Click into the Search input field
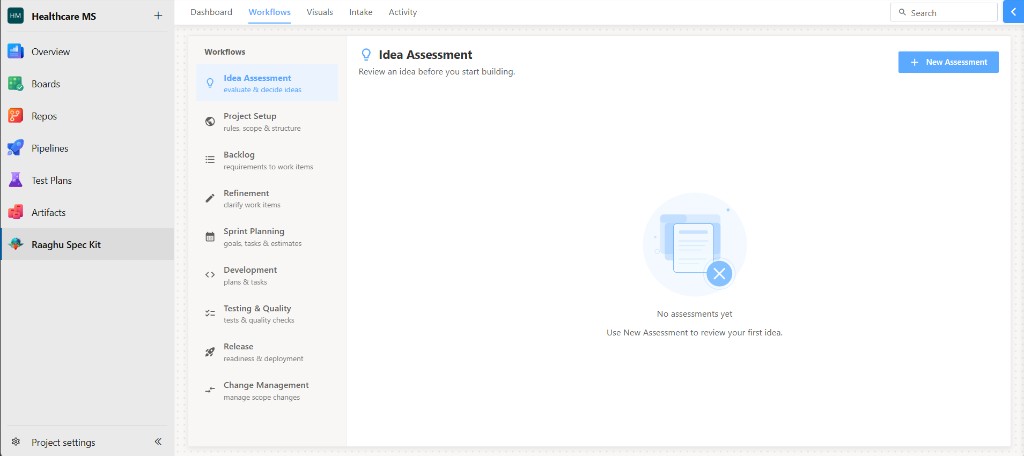Viewport: 1024px width, 456px height. [944, 12]
